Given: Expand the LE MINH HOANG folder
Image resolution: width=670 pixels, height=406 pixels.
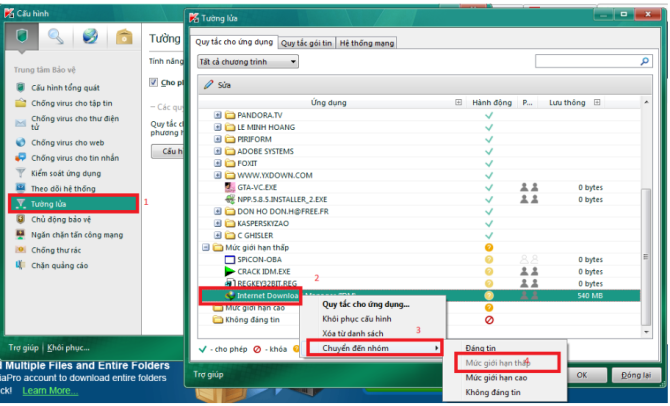Looking at the screenshot, I should point(217,127).
